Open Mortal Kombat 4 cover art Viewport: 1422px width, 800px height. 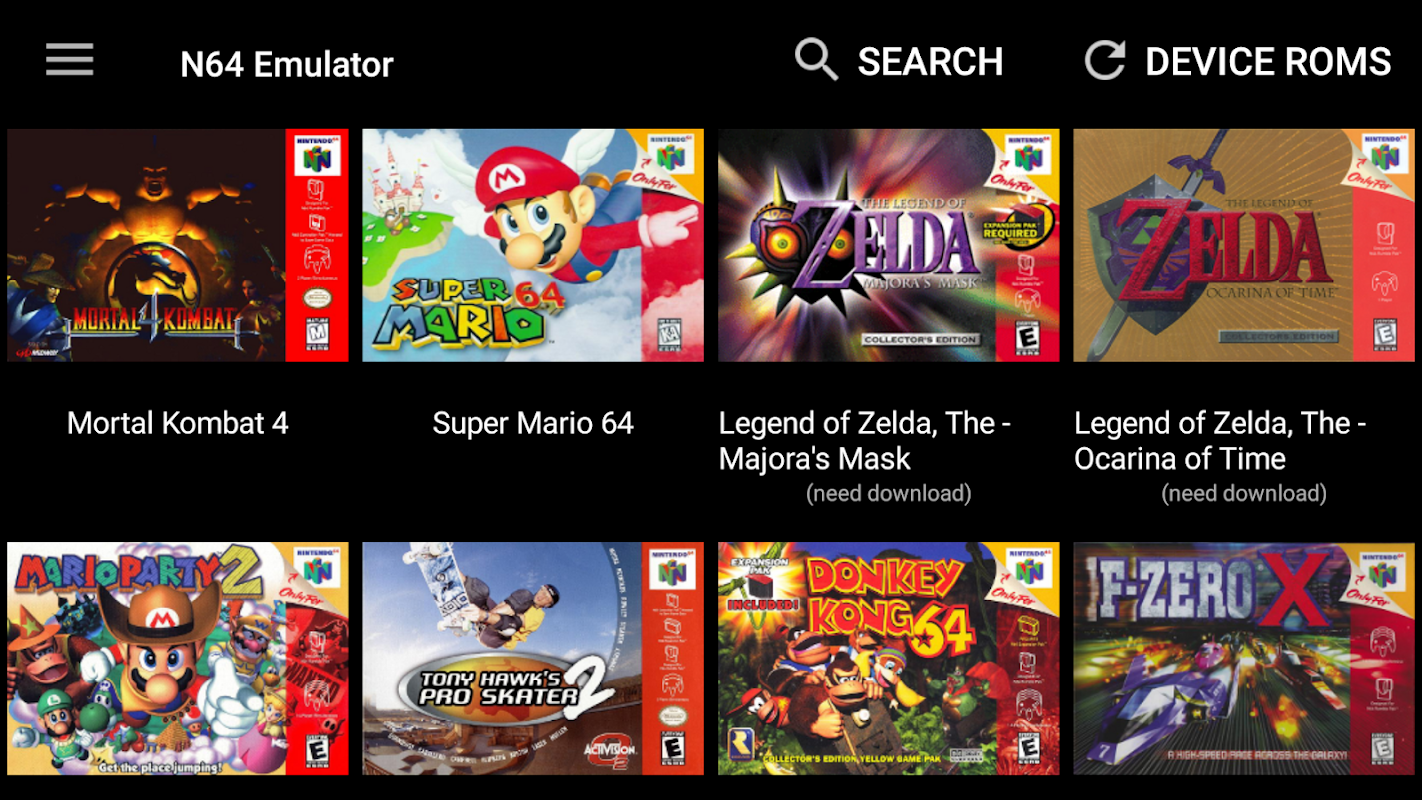click(178, 245)
